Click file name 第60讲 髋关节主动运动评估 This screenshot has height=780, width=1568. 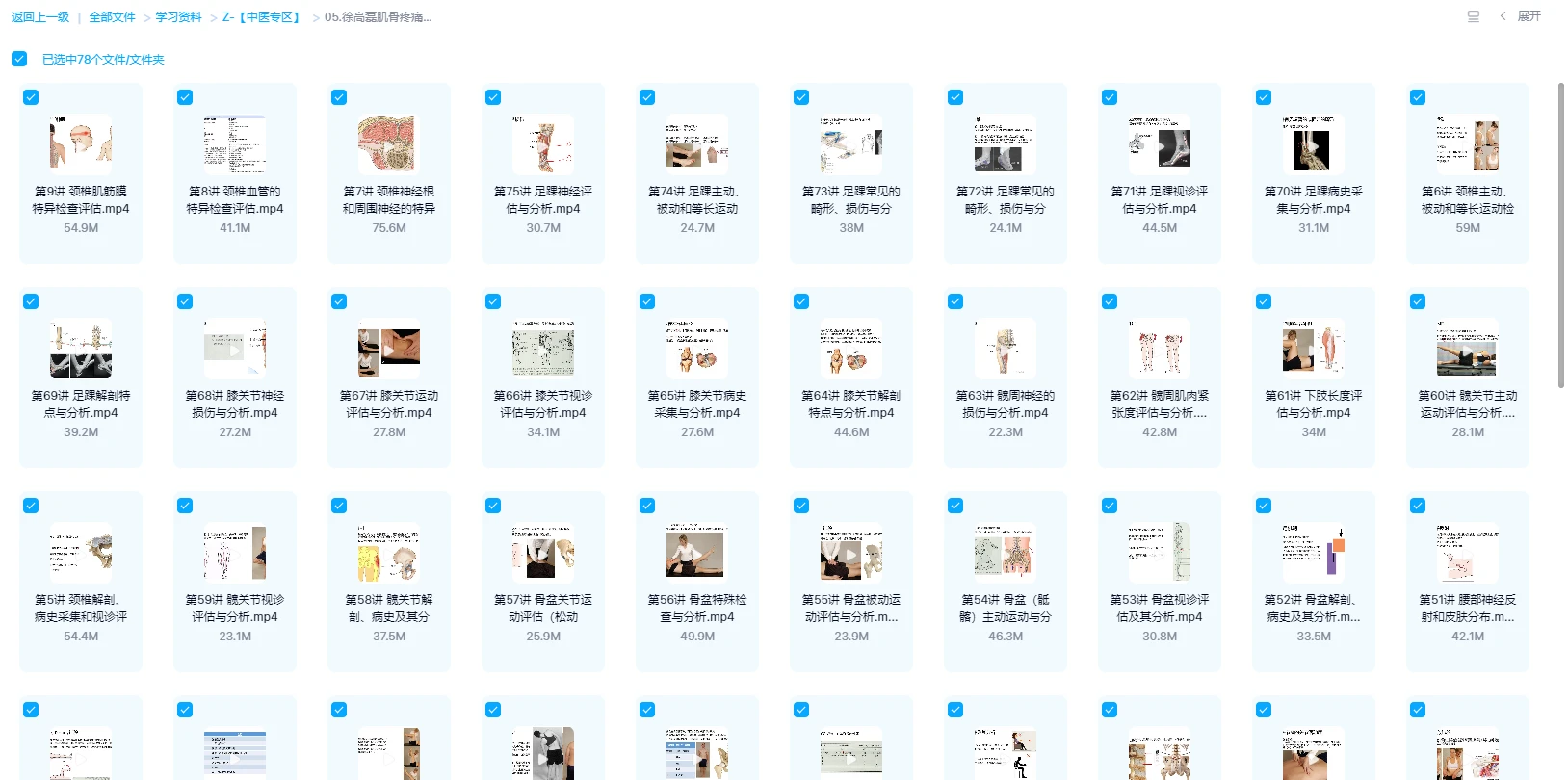point(1468,404)
